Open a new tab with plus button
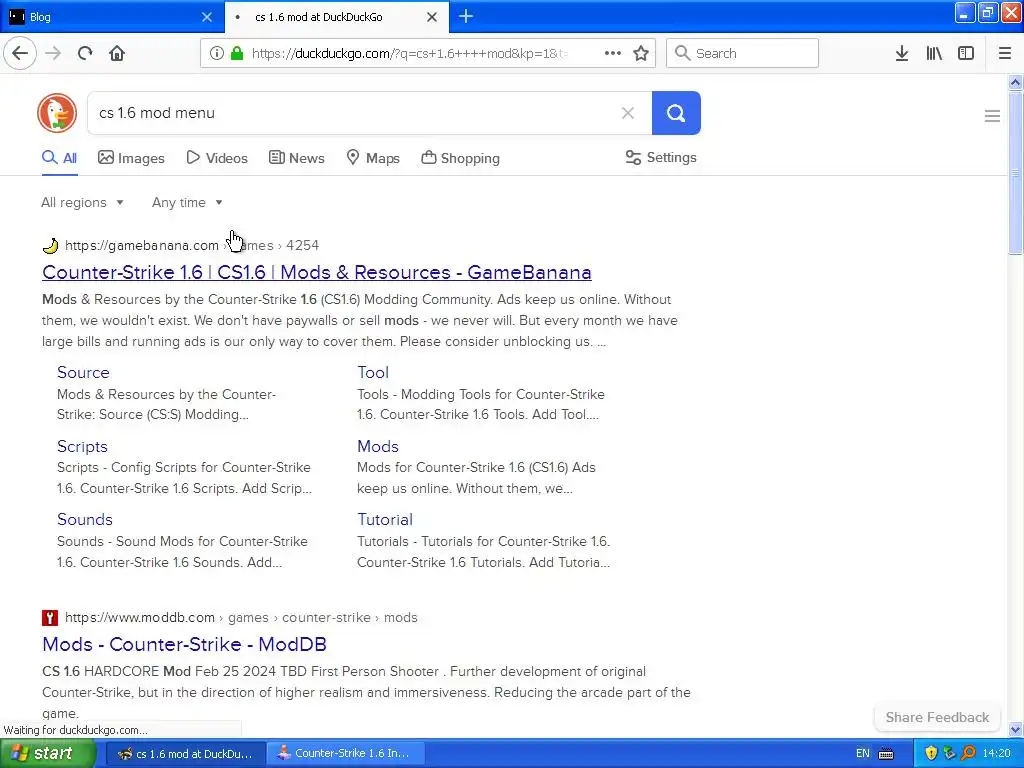 tap(466, 16)
